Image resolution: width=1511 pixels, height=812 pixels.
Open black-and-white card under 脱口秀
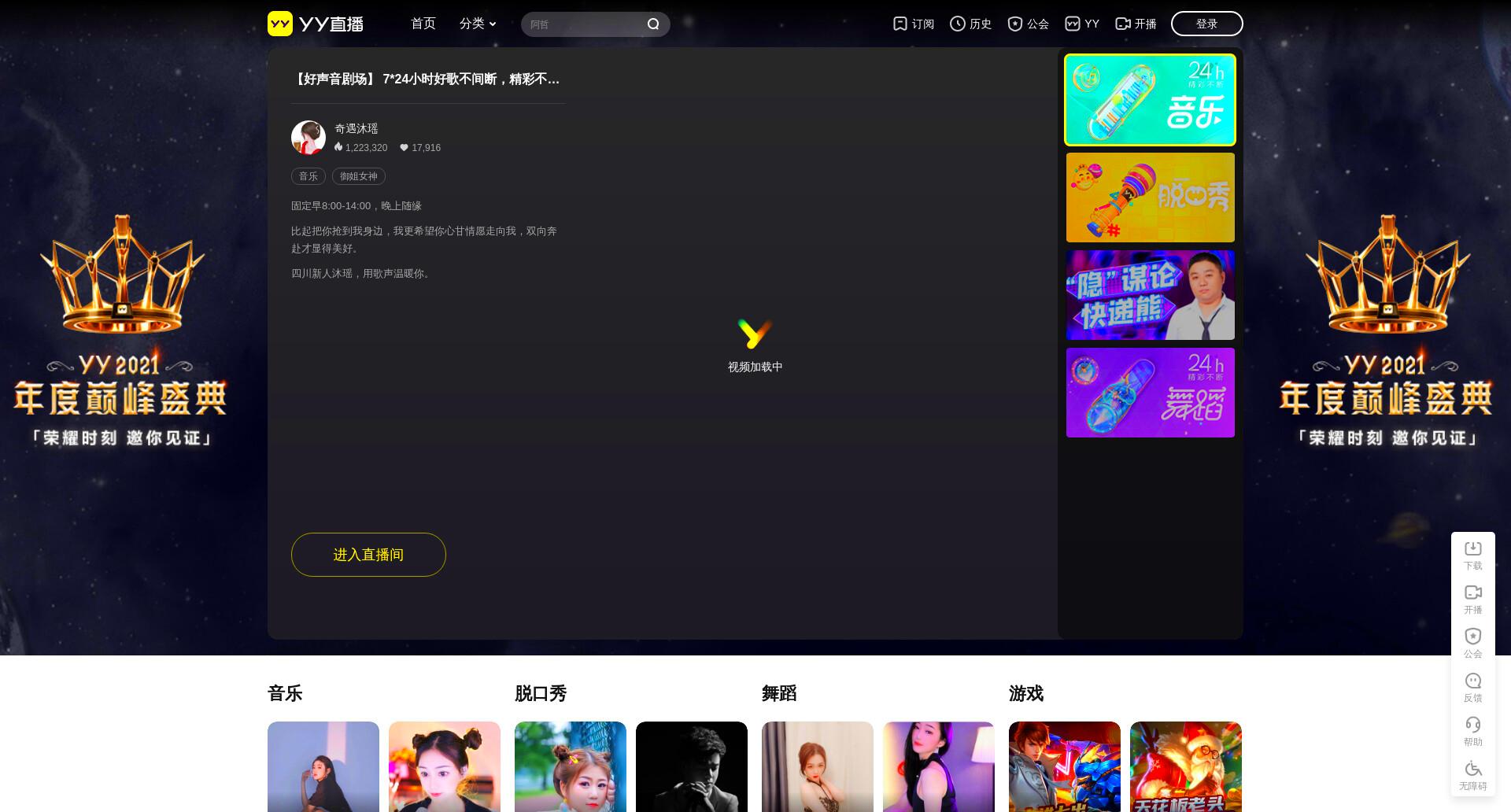(x=692, y=767)
